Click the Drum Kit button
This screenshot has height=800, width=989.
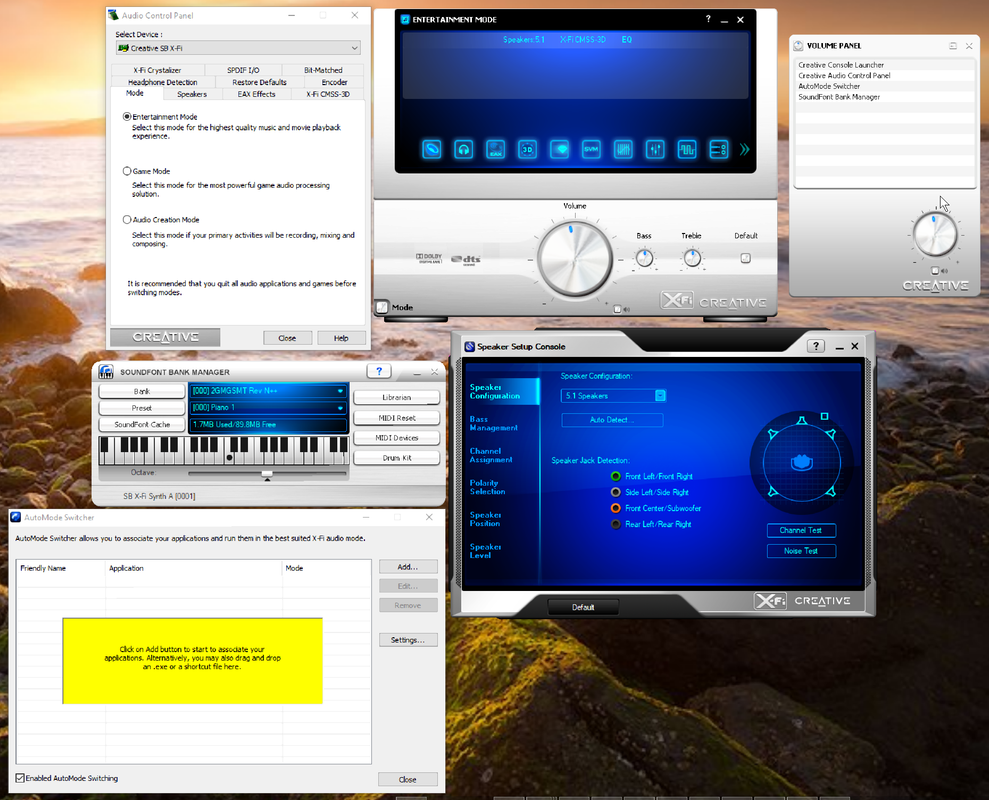pyautogui.click(x=397, y=458)
